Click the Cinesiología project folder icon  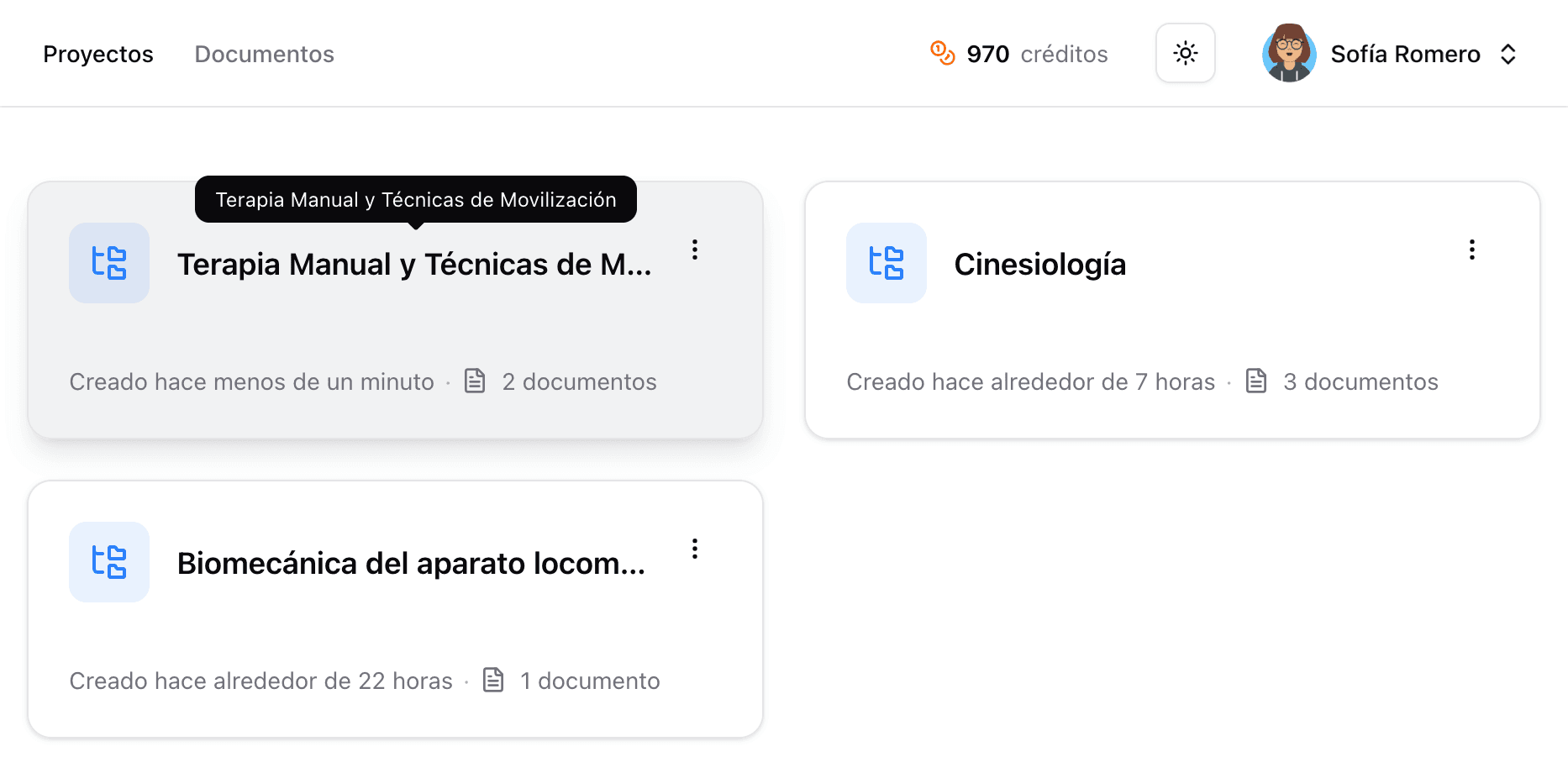[887, 263]
